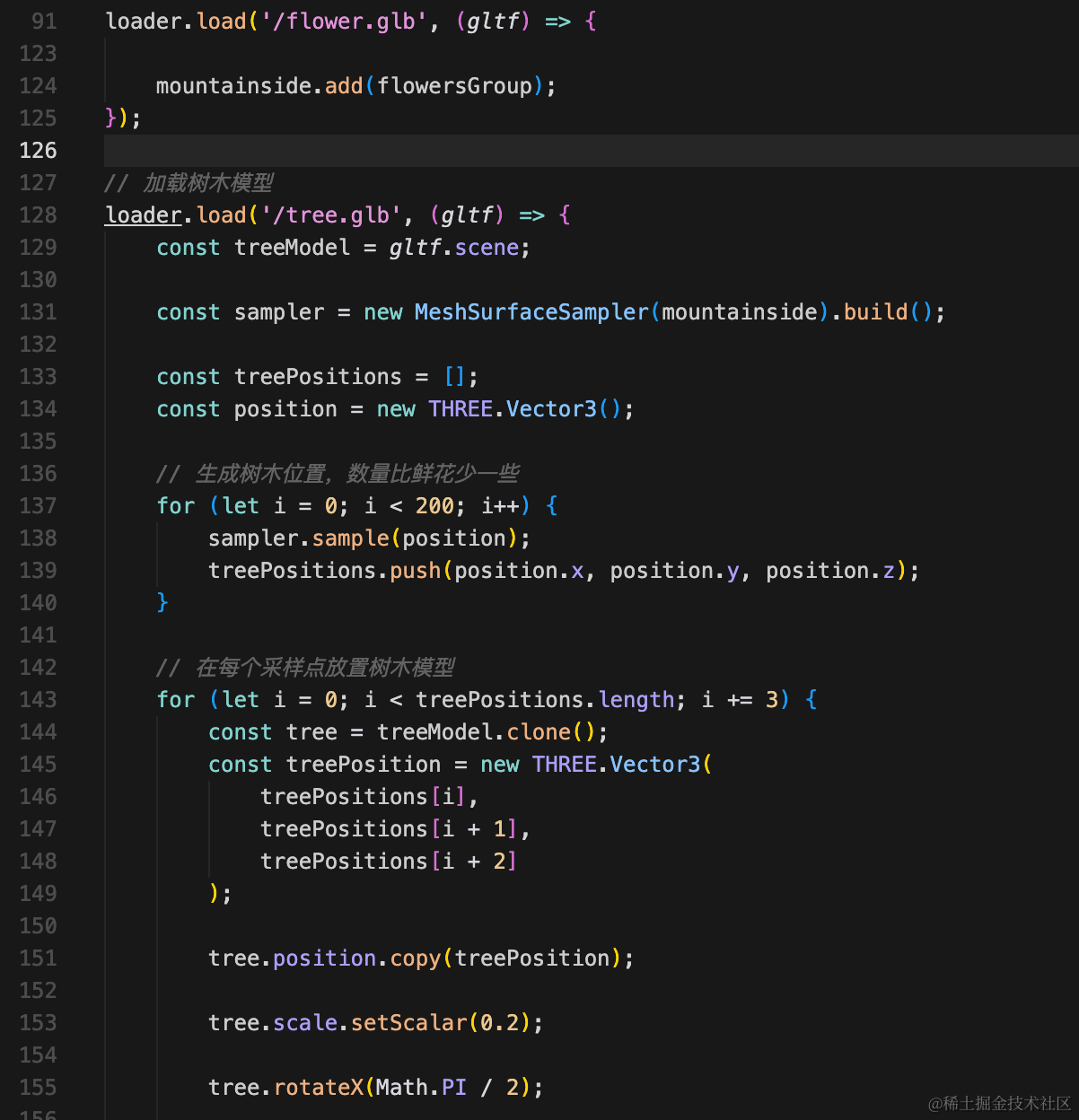
Task: Click 'treeModel' in const treeModel declaration
Action: tap(293, 248)
